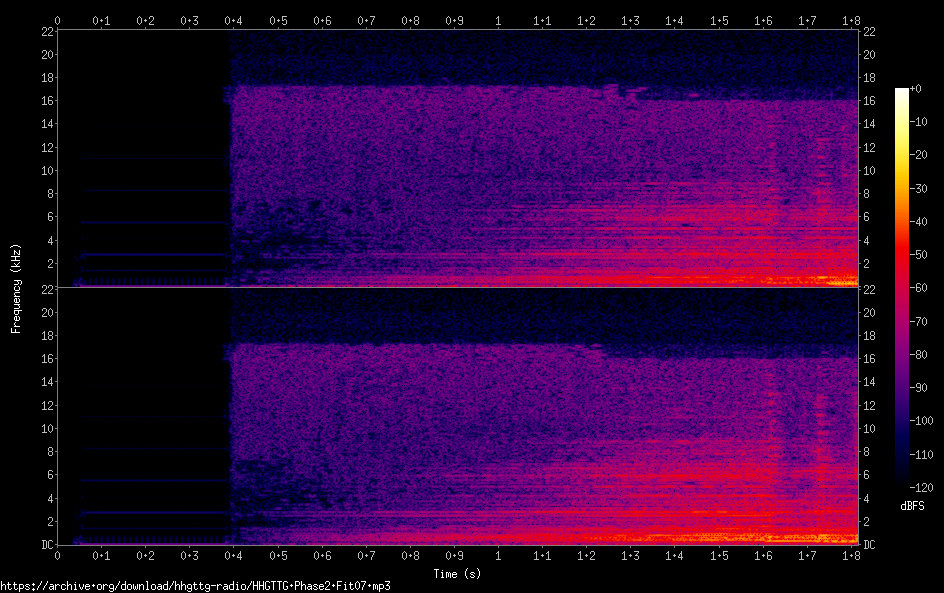Click the 'Time (s)' axis label
The height and width of the screenshot is (593, 944).
click(x=459, y=574)
